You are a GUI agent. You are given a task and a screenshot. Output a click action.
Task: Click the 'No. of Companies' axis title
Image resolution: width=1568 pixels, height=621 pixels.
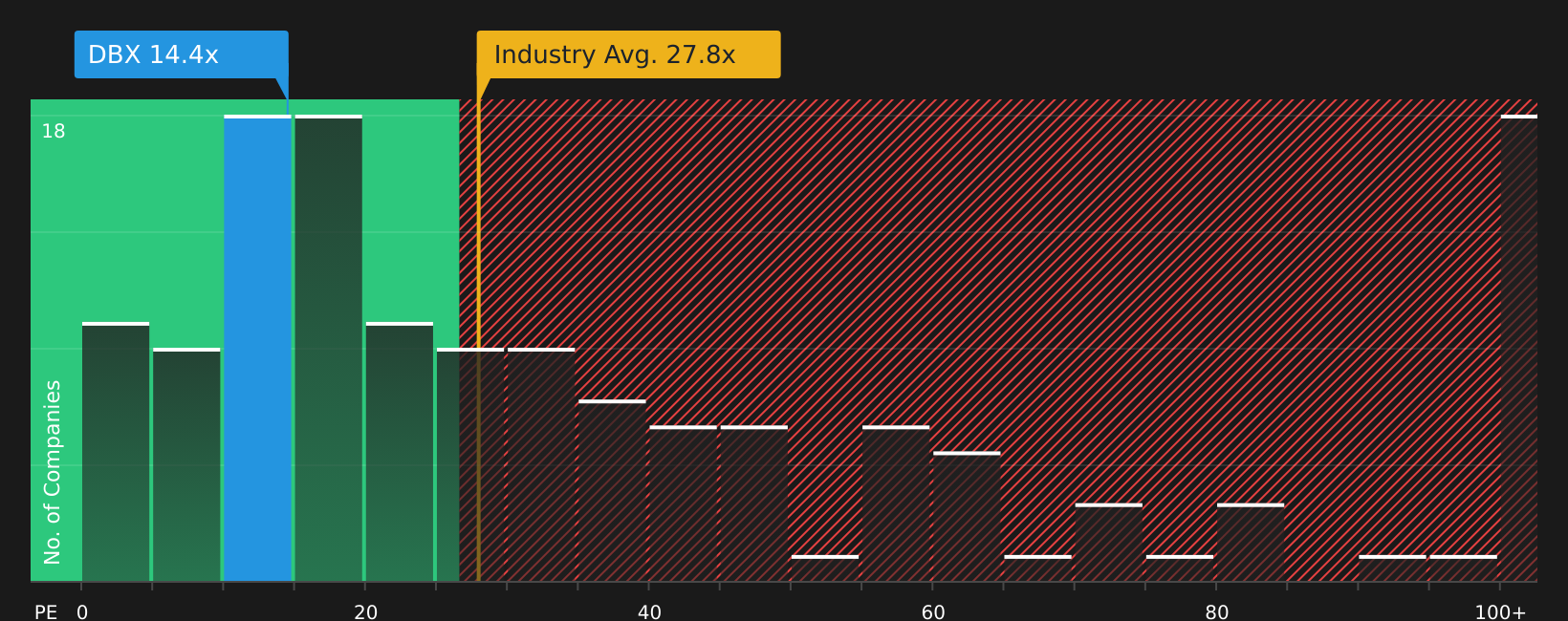[x=53, y=472]
